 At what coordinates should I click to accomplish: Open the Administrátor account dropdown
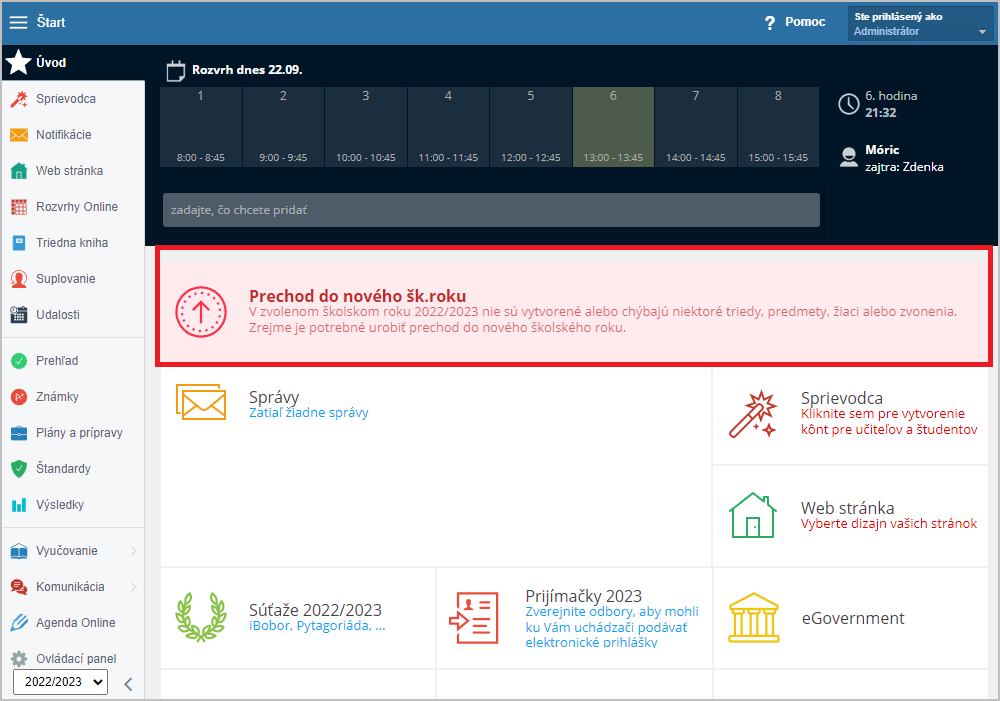point(920,24)
